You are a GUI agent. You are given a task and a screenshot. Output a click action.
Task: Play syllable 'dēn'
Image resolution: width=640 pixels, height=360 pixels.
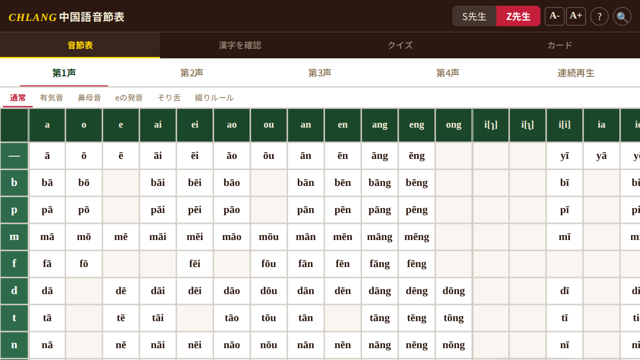click(342, 291)
